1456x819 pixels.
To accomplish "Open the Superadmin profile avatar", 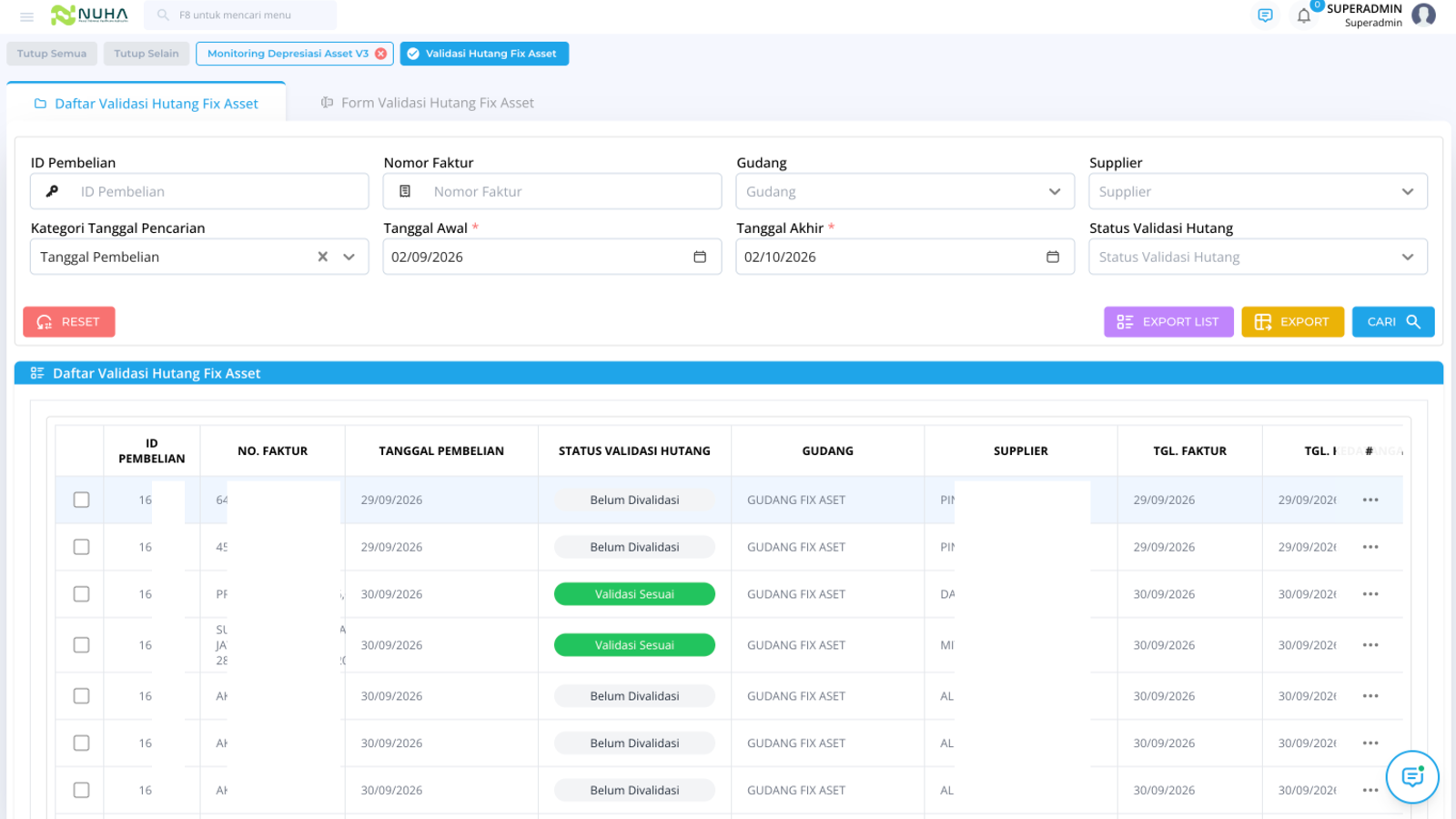I will 1423,15.
